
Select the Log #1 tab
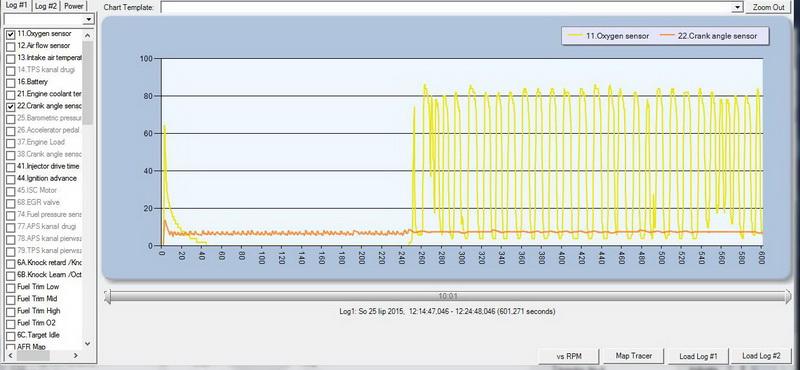click(x=16, y=5)
